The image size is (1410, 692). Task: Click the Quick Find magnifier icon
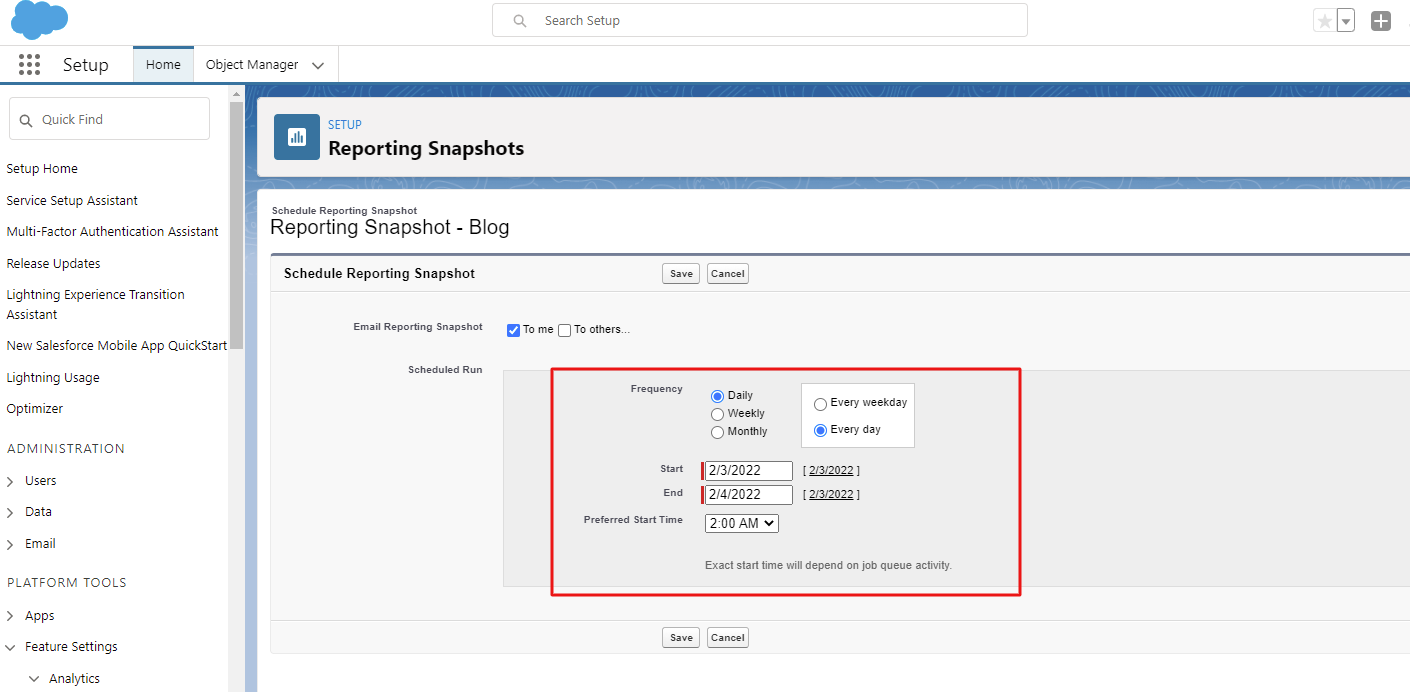26,120
